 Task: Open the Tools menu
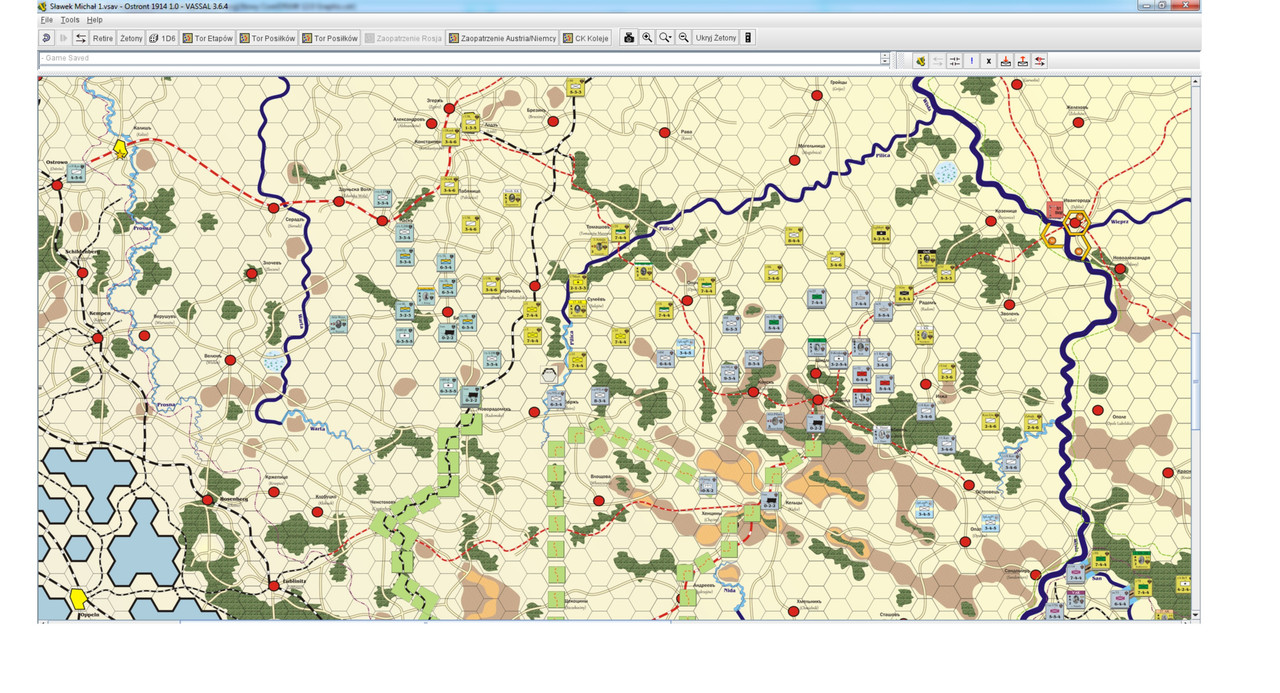[x=70, y=20]
